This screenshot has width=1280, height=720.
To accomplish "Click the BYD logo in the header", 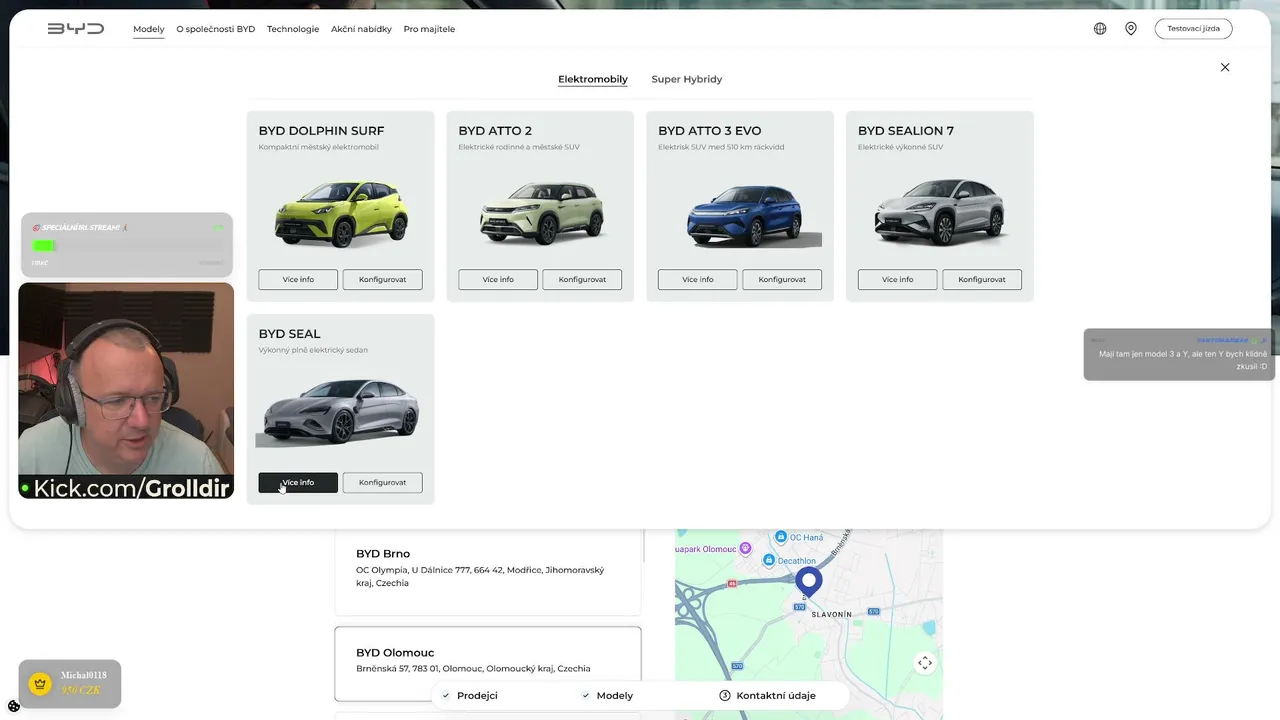I will coord(76,29).
